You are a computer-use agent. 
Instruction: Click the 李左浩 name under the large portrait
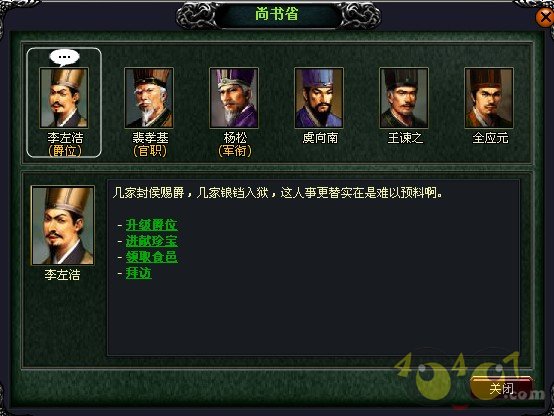pos(63,275)
